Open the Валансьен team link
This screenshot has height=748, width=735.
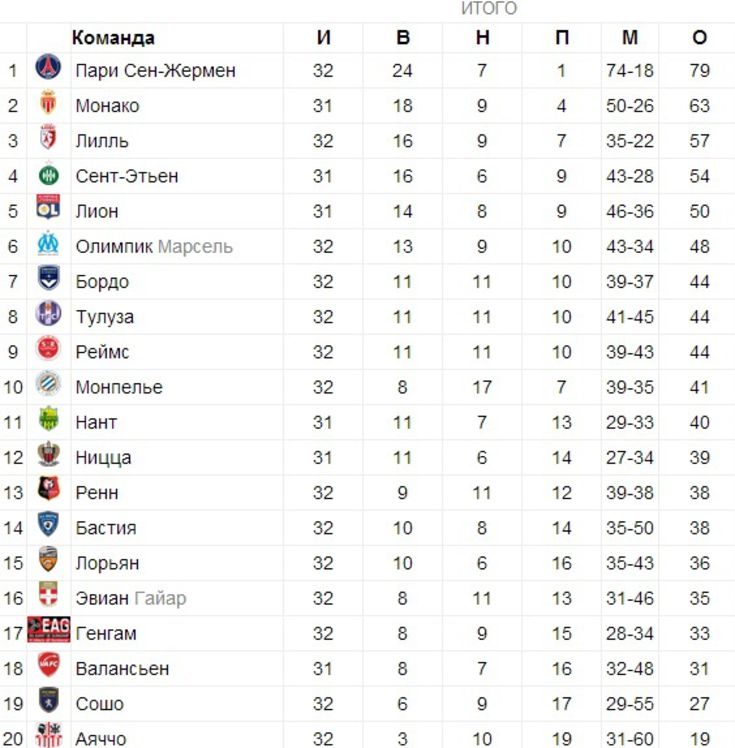[x=122, y=668]
